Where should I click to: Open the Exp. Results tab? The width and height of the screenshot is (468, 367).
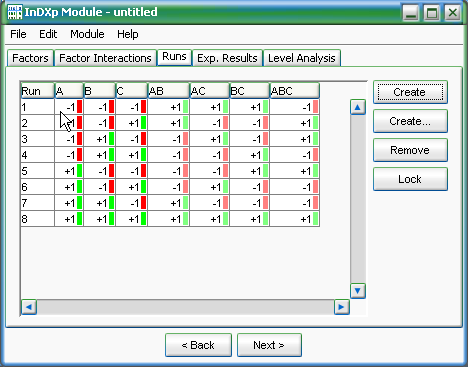(x=227, y=58)
